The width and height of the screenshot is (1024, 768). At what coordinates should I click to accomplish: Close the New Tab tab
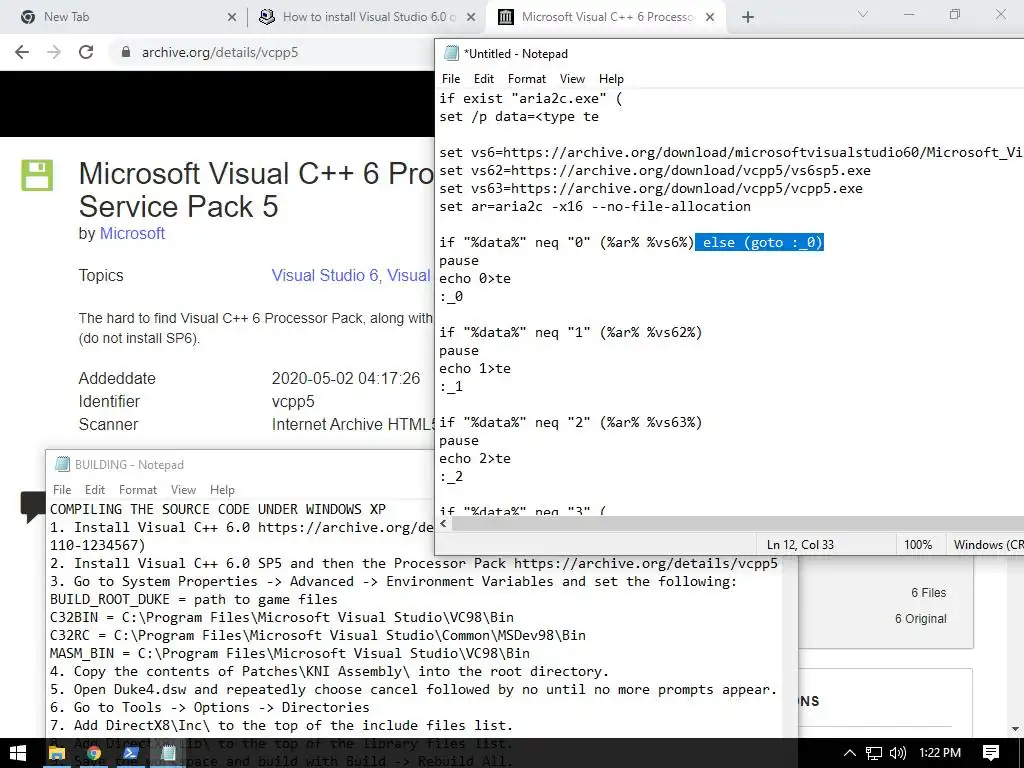tap(231, 17)
